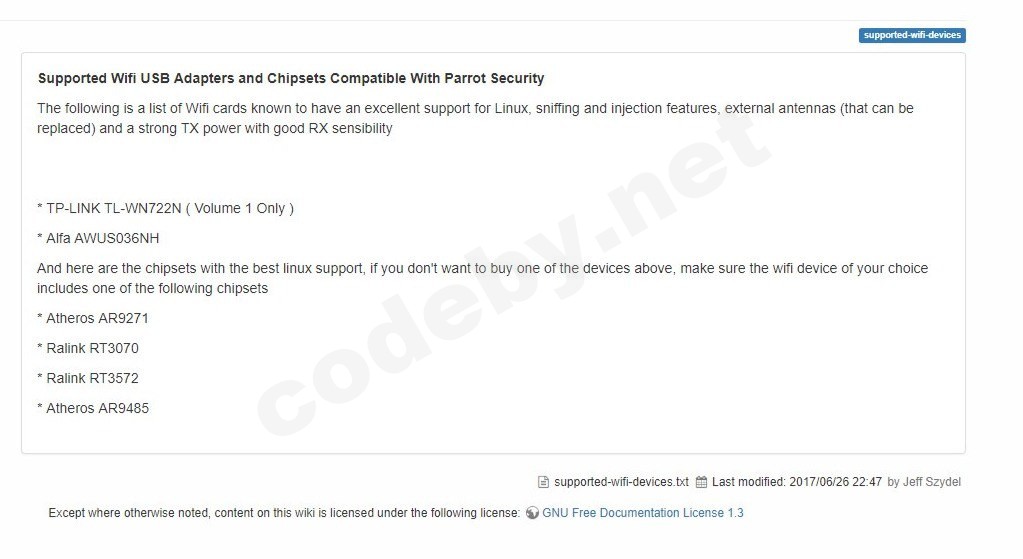The width and height of the screenshot is (1023, 559).
Task: Click the calendar icon beside Last modified
Action: 702,482
